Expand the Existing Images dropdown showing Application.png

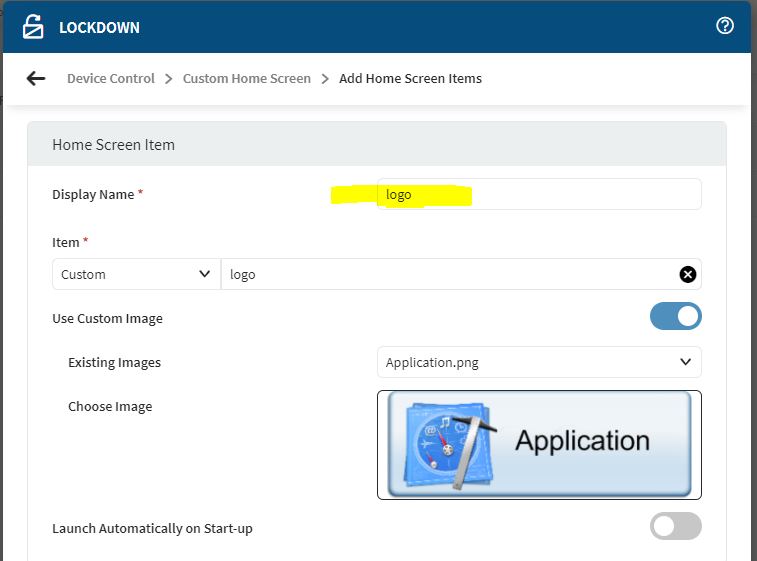tap(539, 362)
